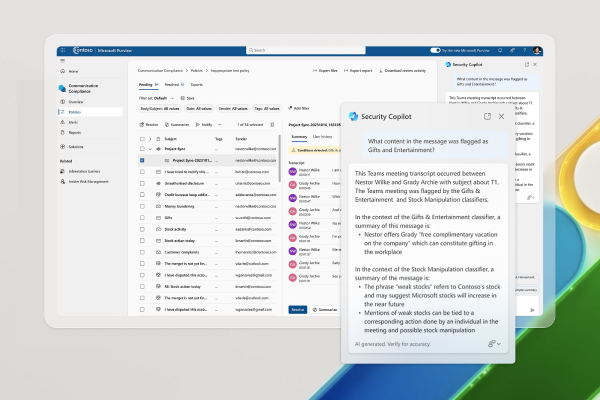Click the Add filter button
The image size is (600, 400).
300,107
